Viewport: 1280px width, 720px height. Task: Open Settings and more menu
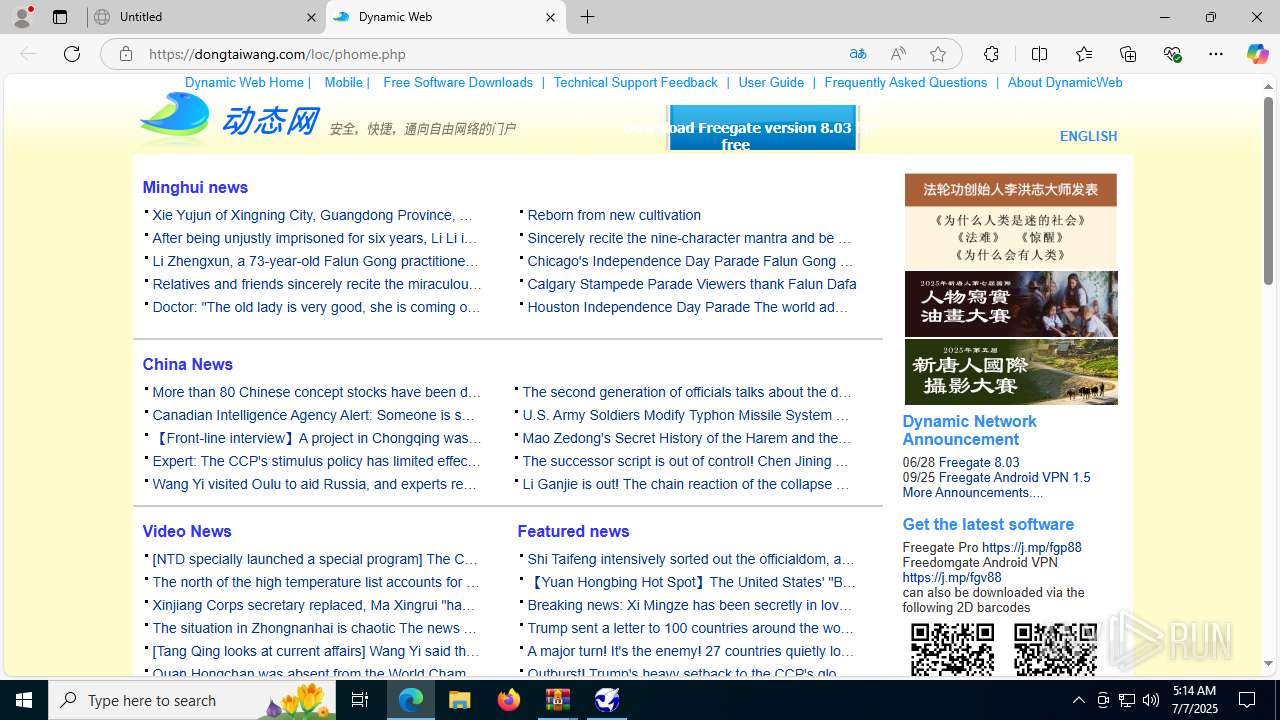[x=1216, y=54]
